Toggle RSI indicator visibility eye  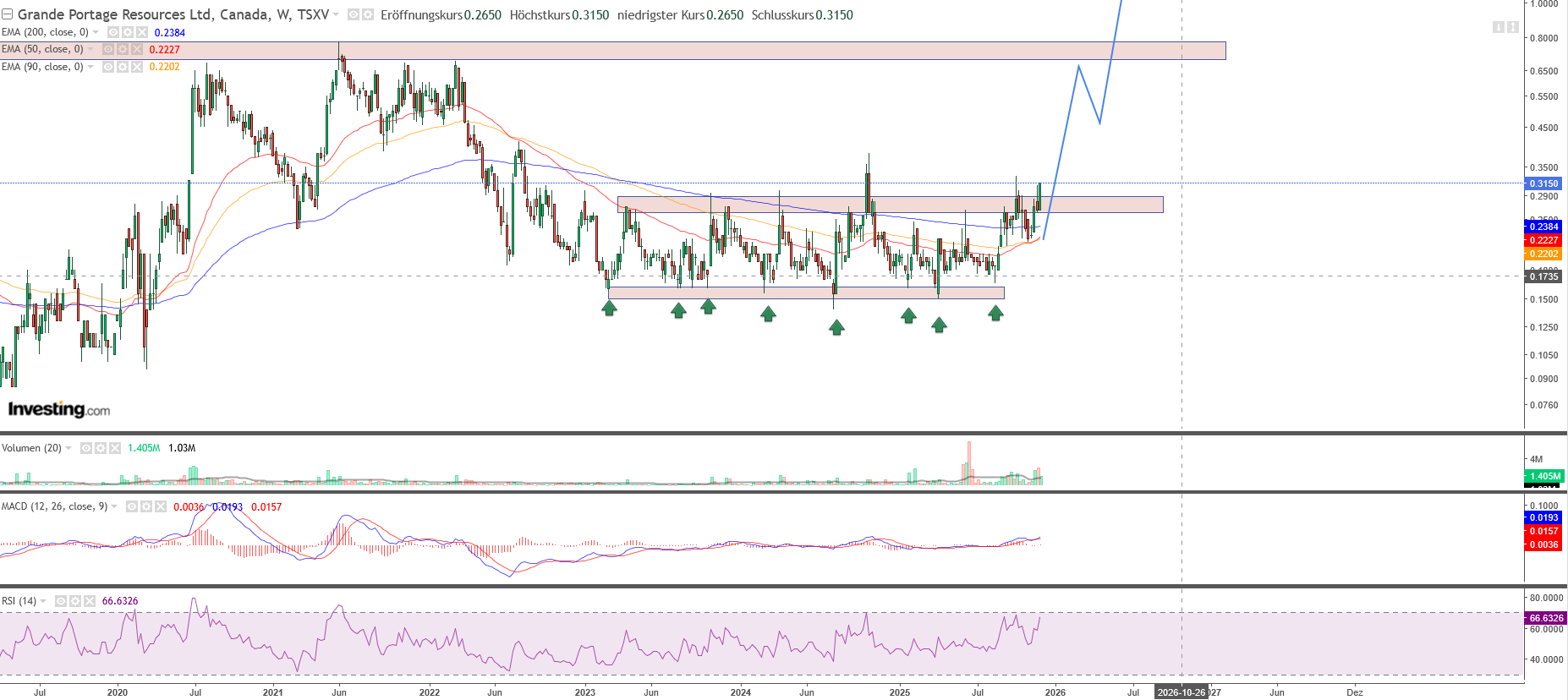pos(61,601)
